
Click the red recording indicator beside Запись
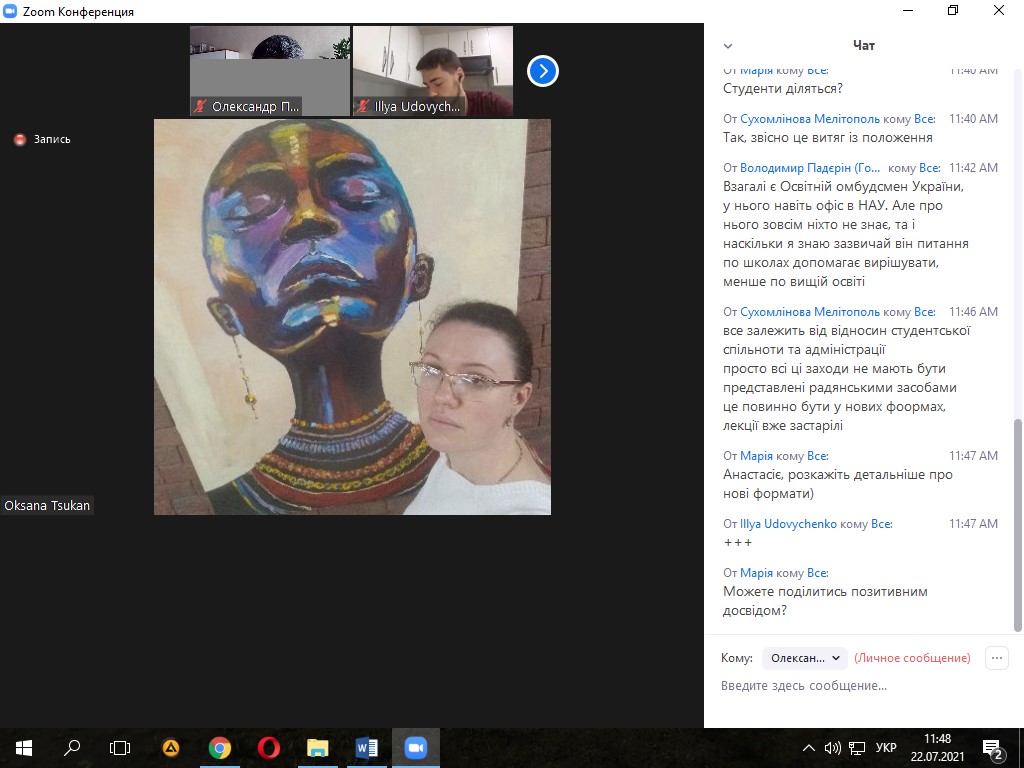(x=20, y=139)
